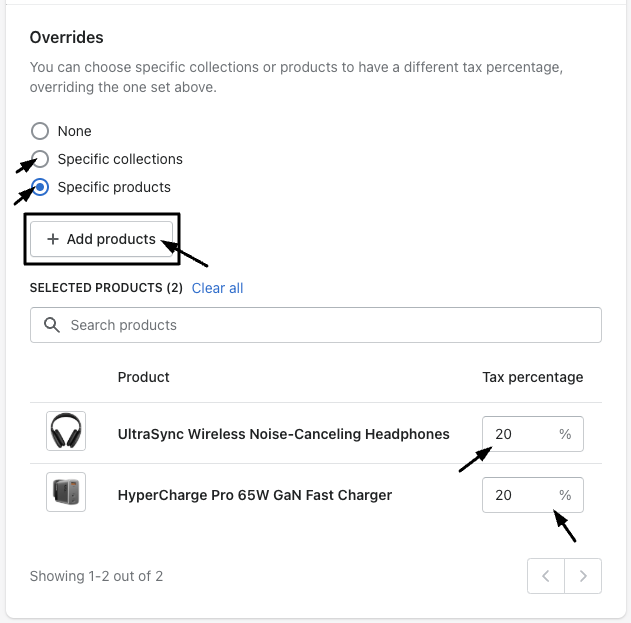Viewport: 631px width, 623px height.
Task: Focus the Search products field
Action: click(330, 325)
